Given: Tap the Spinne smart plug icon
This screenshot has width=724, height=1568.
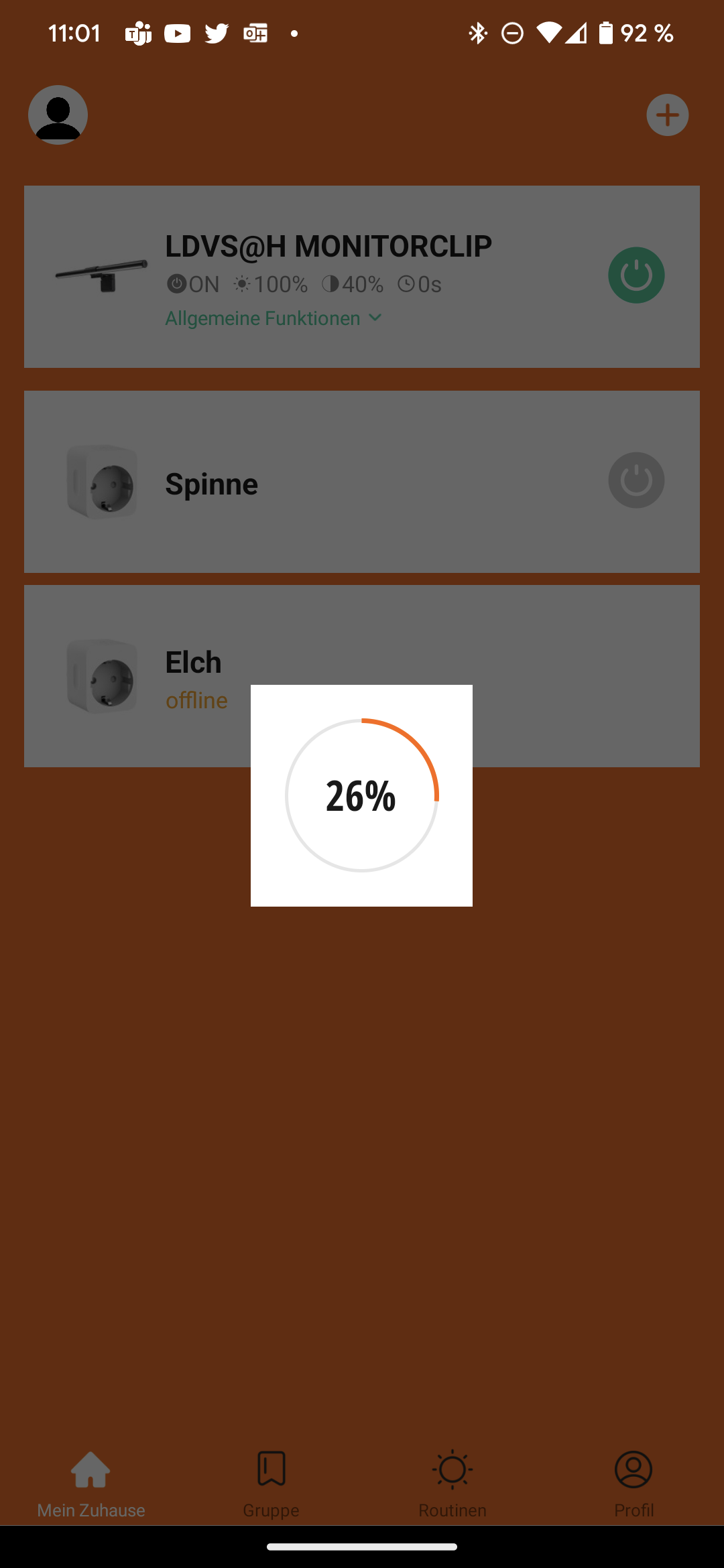Looking at the screenshot, I should click(x=102, y=482).
